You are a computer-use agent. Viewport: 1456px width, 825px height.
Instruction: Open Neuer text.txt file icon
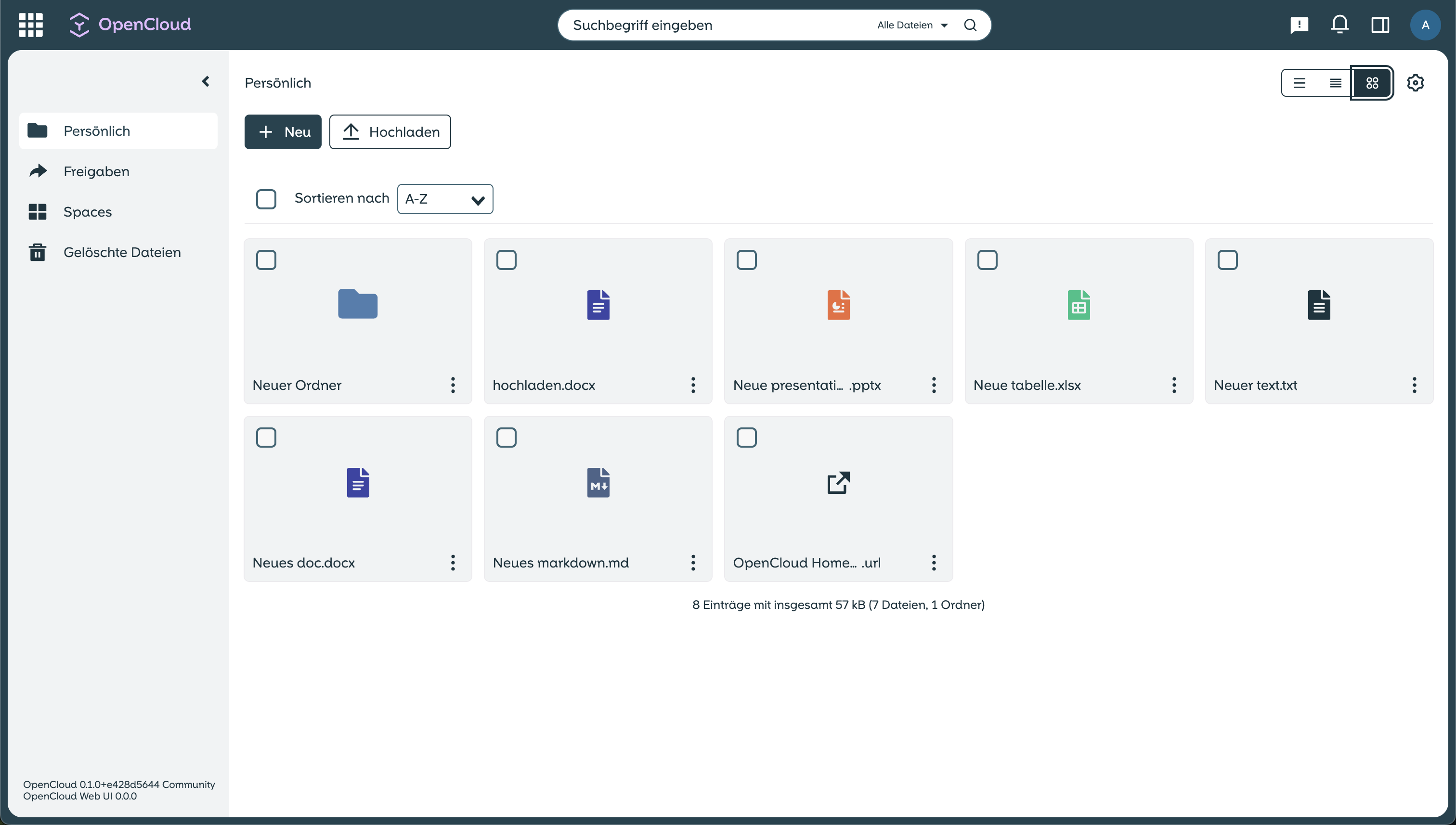tap(1319, 305)
